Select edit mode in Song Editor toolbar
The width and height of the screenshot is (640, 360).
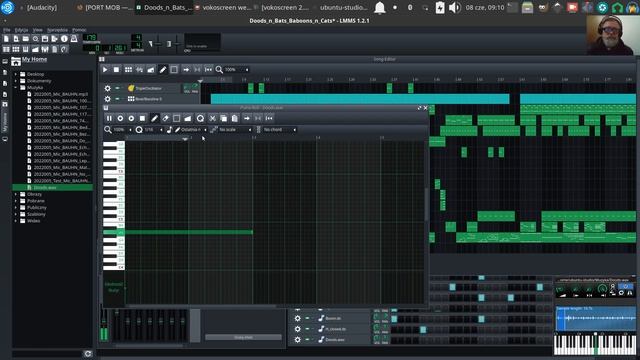tap(174, 70)
